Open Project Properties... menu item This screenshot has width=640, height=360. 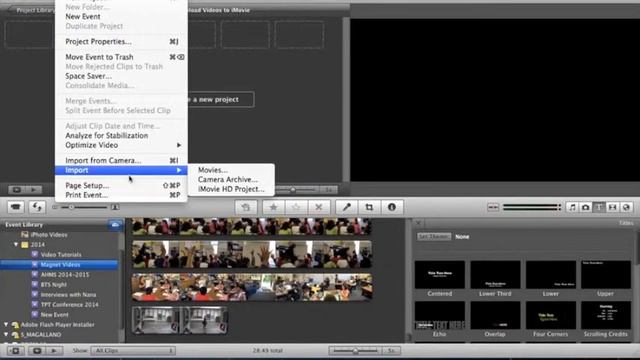pos(121,41)
